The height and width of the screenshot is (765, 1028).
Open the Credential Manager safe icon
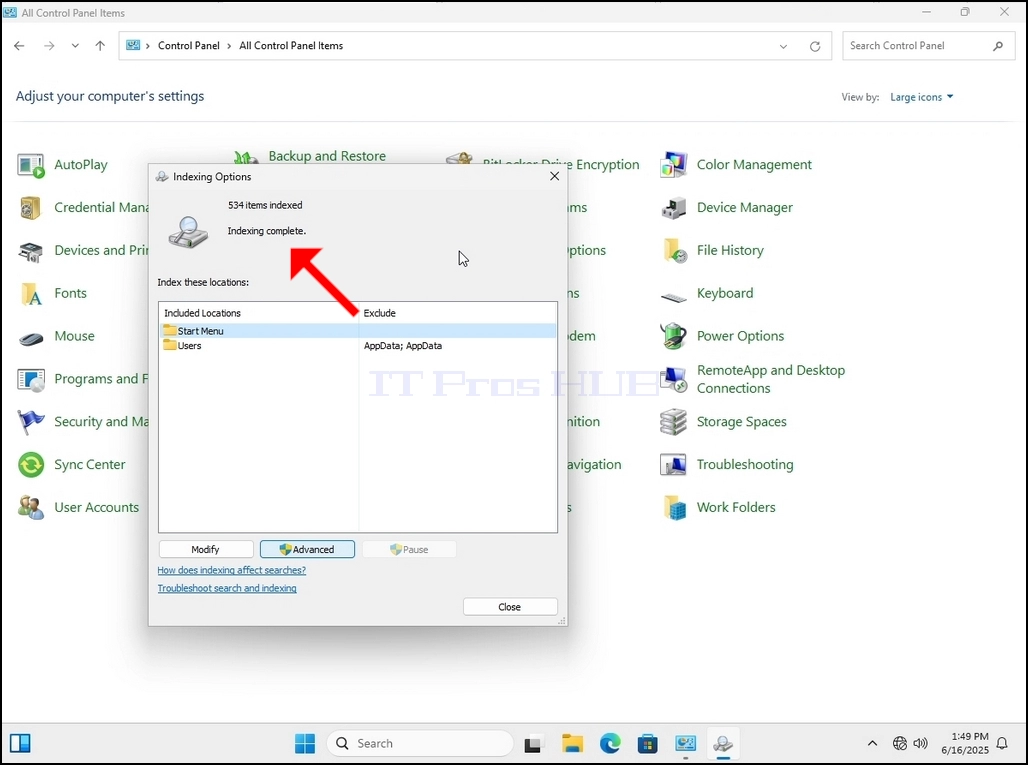coord(30,208)
